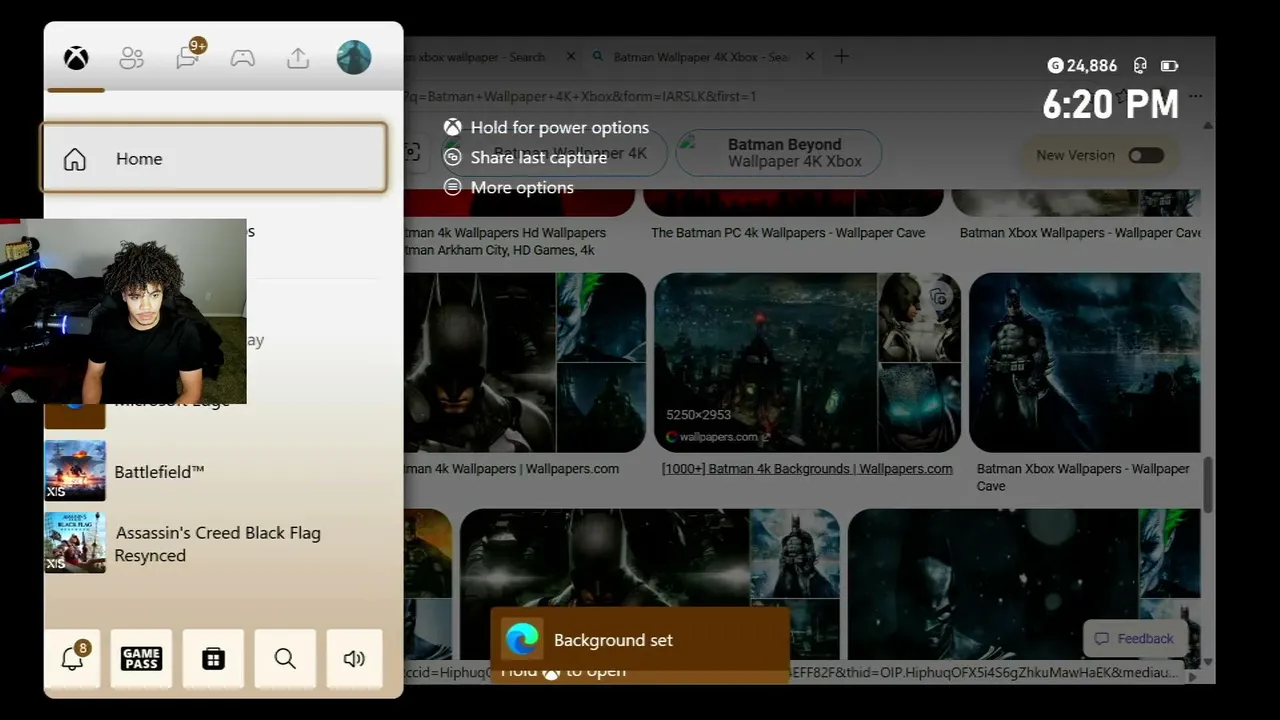Click the controller battery icon
This screenshot has width=1280, height=720.
1169,66
